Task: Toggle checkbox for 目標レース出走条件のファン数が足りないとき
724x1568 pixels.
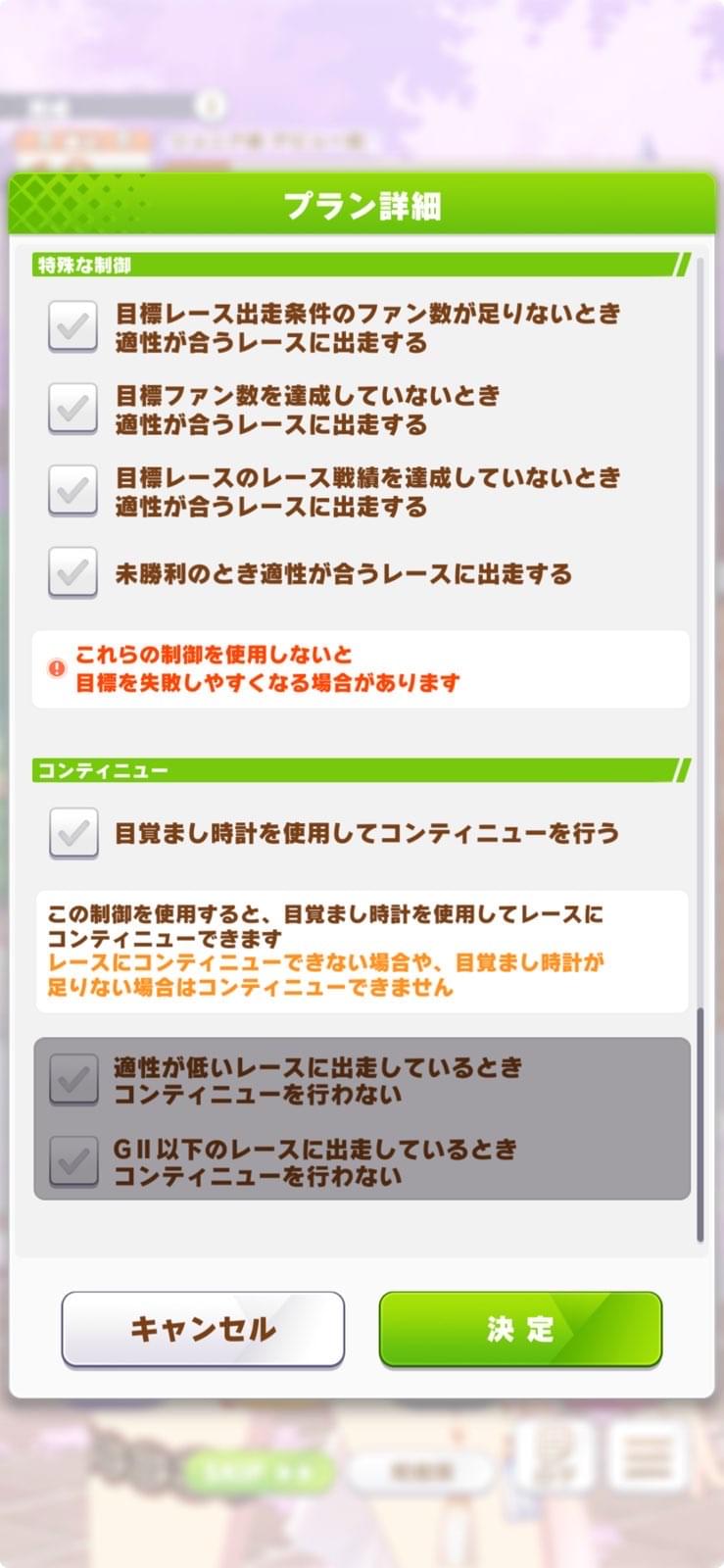Action: coord(72,327)
